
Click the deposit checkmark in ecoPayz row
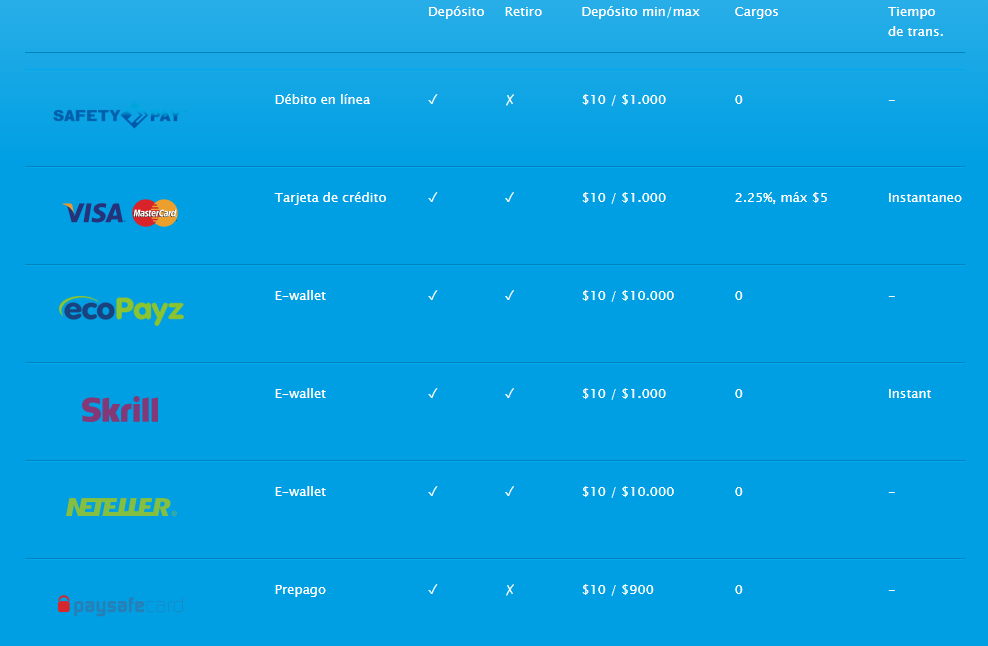pyautogui.click(x=433, y=295)
